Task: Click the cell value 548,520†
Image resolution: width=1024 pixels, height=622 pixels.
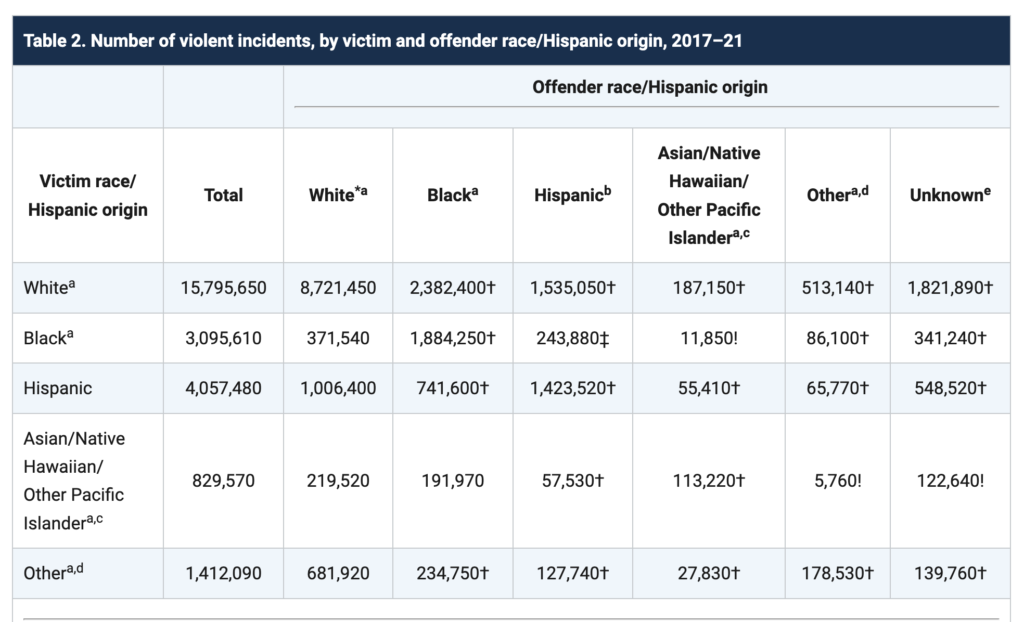Action: (950, 389)
